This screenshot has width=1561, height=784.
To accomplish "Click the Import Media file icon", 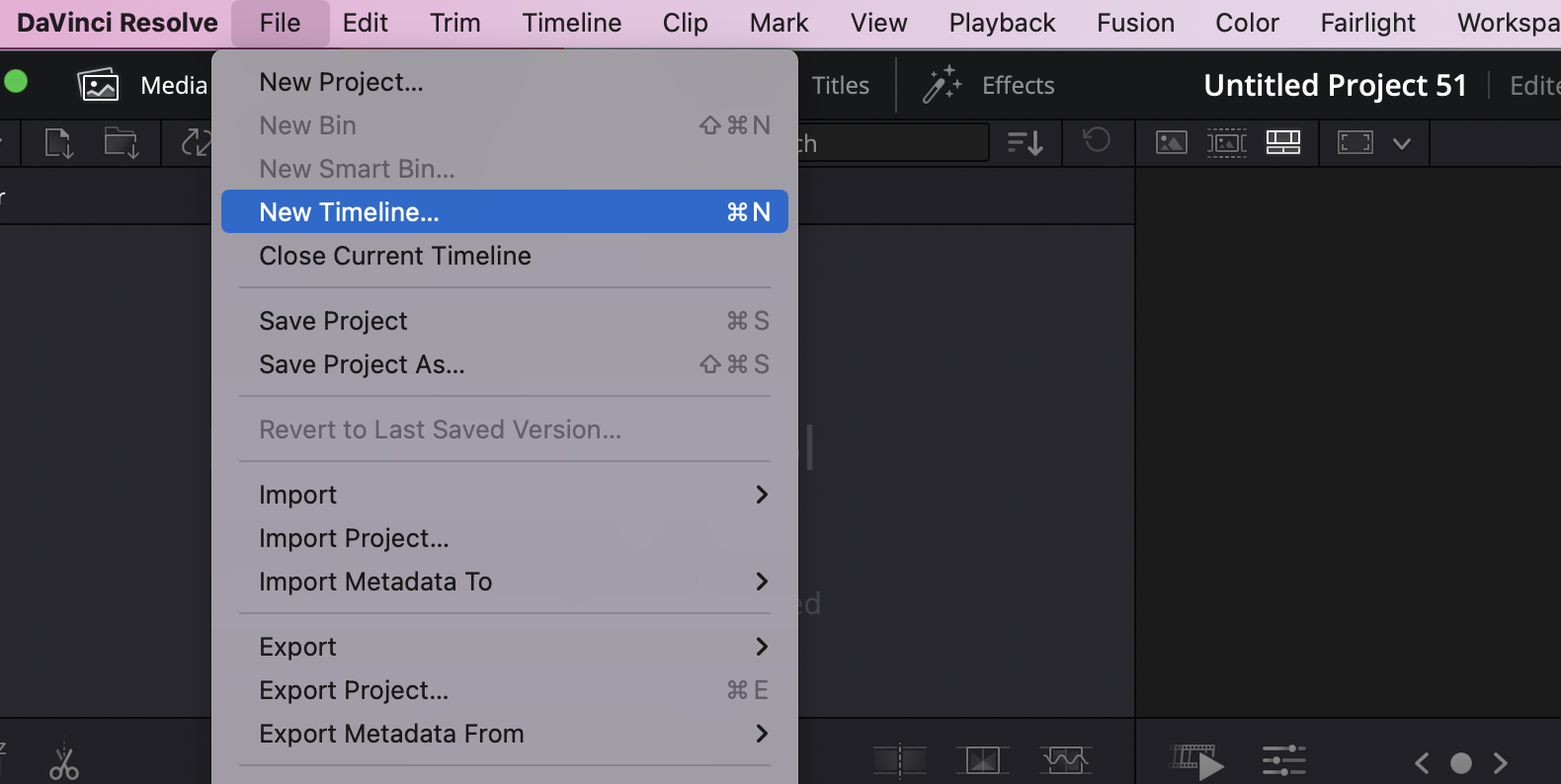I will pyautogui.click(x=58, y=143).
